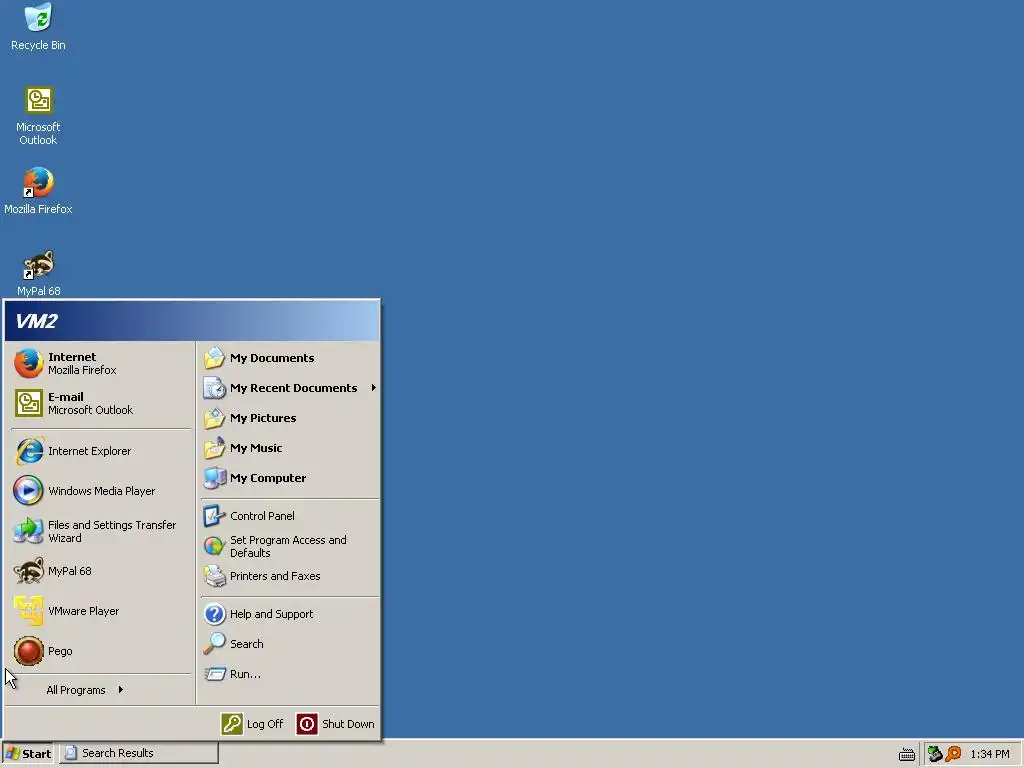Image resolution: width=1024 pixels, height=768 pixels.
Task: Click Shut Down power icon
Action: coord(307,724)
